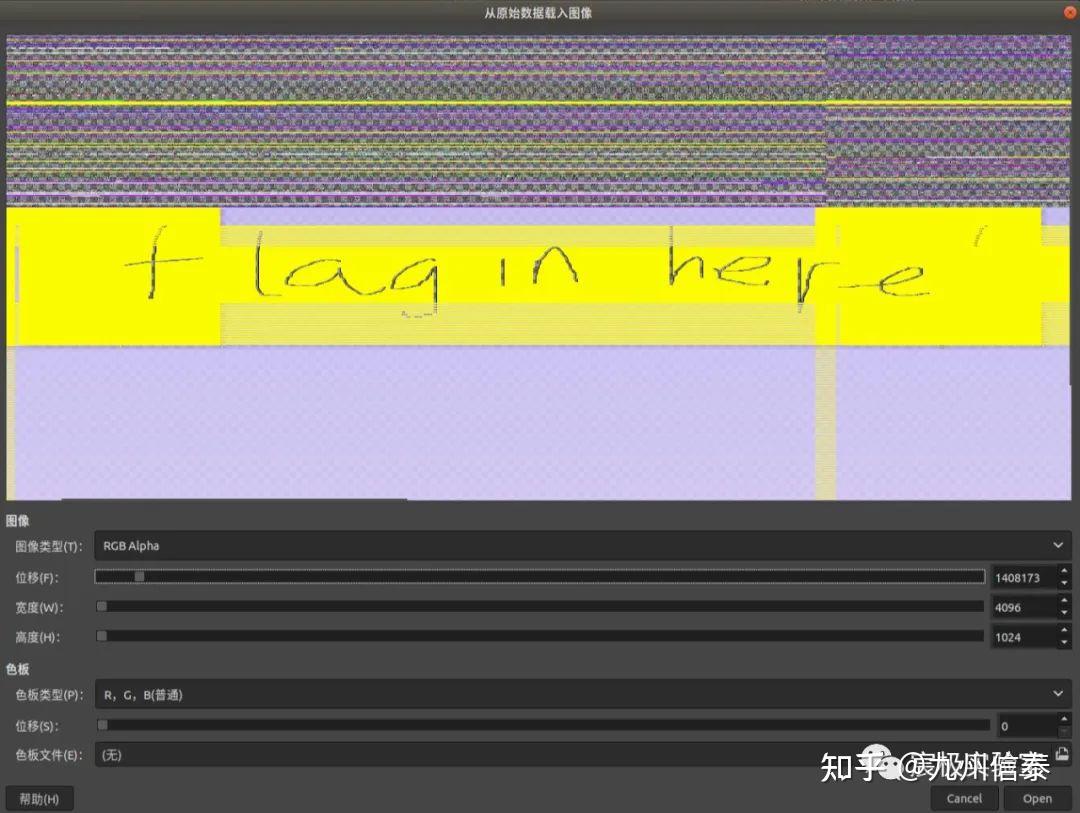Click the palette file browse icon
The width and height of the screenshot is (1080, 813).
click(1062, 755)
